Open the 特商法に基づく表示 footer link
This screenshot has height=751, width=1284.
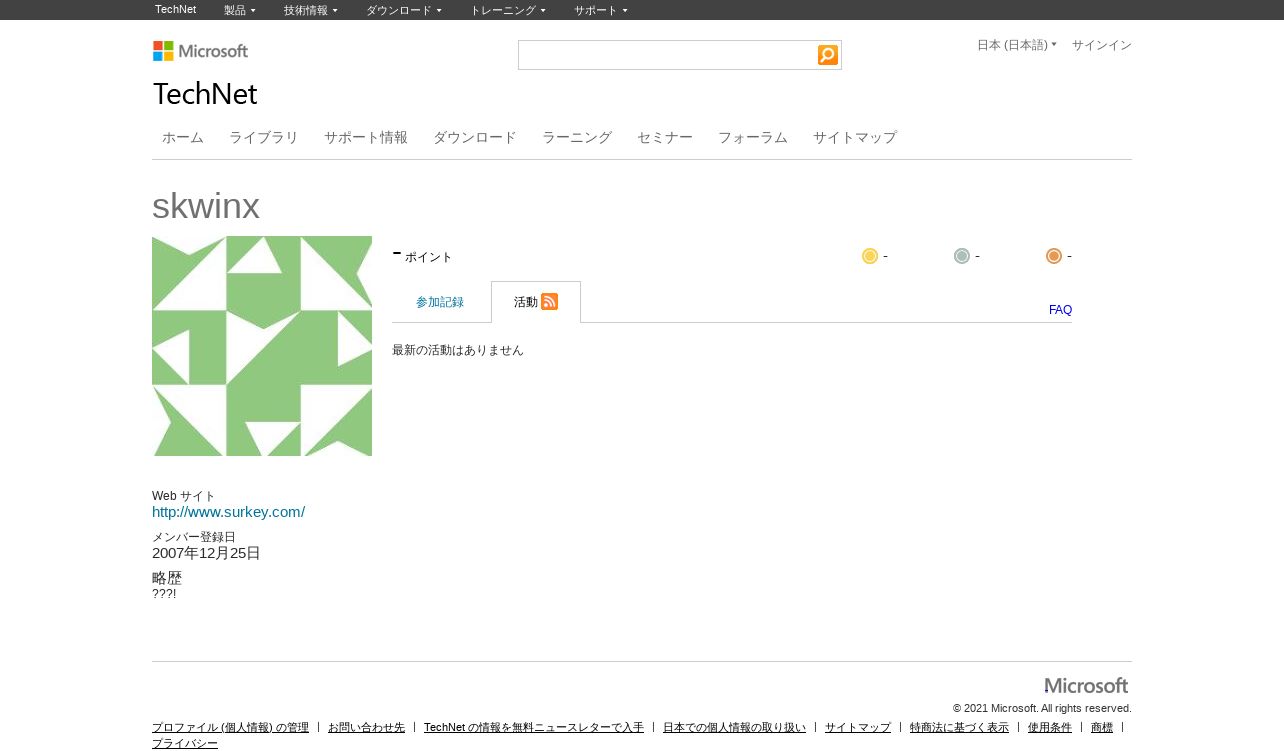click(959, 727)
